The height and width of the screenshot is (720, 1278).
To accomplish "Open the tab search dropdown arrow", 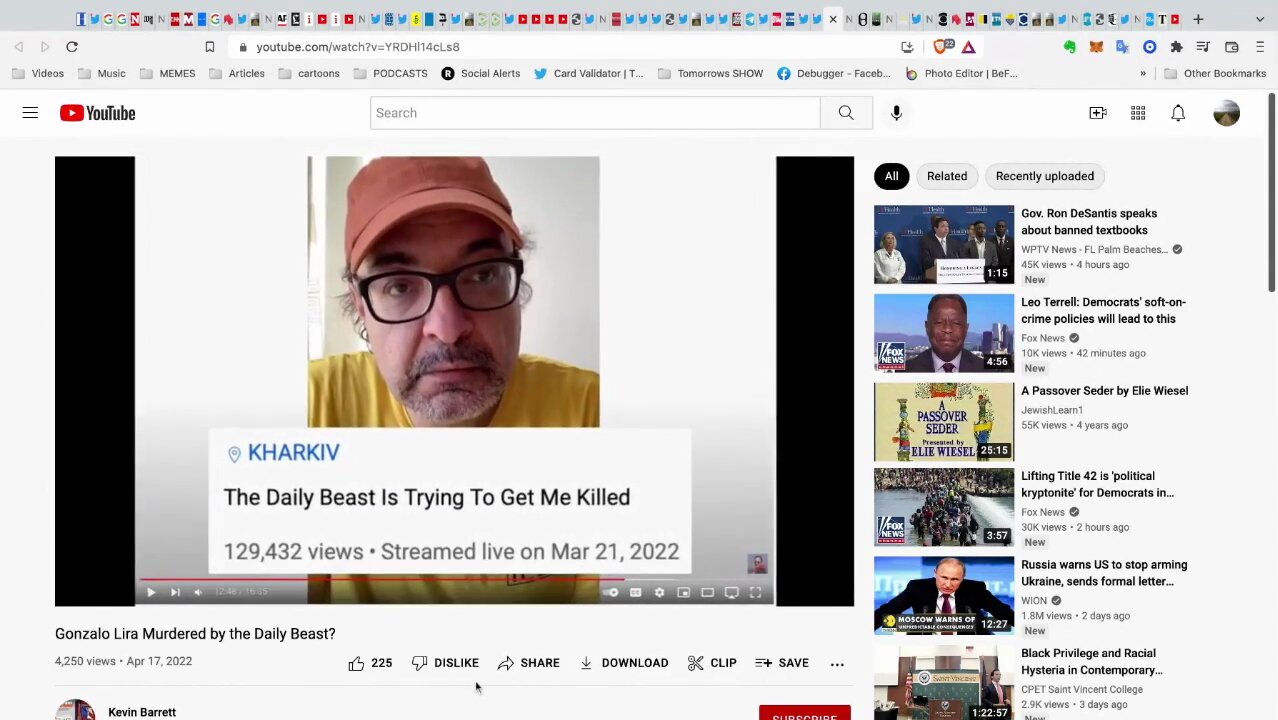I will (x=1259, y=19).
